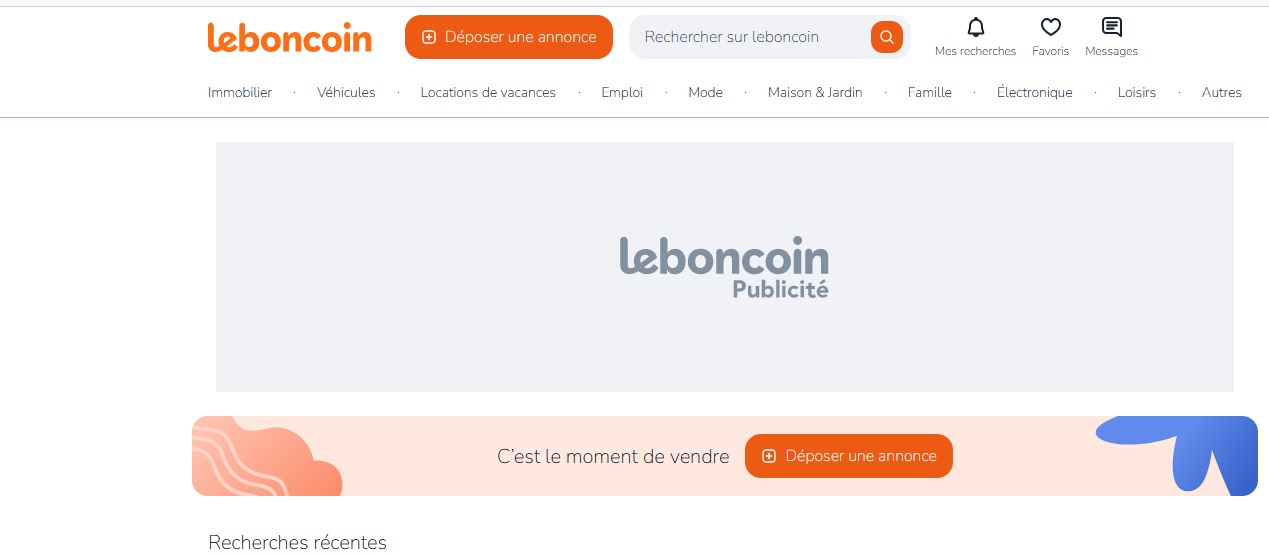Open the Loisirs category

[1137, 92]
